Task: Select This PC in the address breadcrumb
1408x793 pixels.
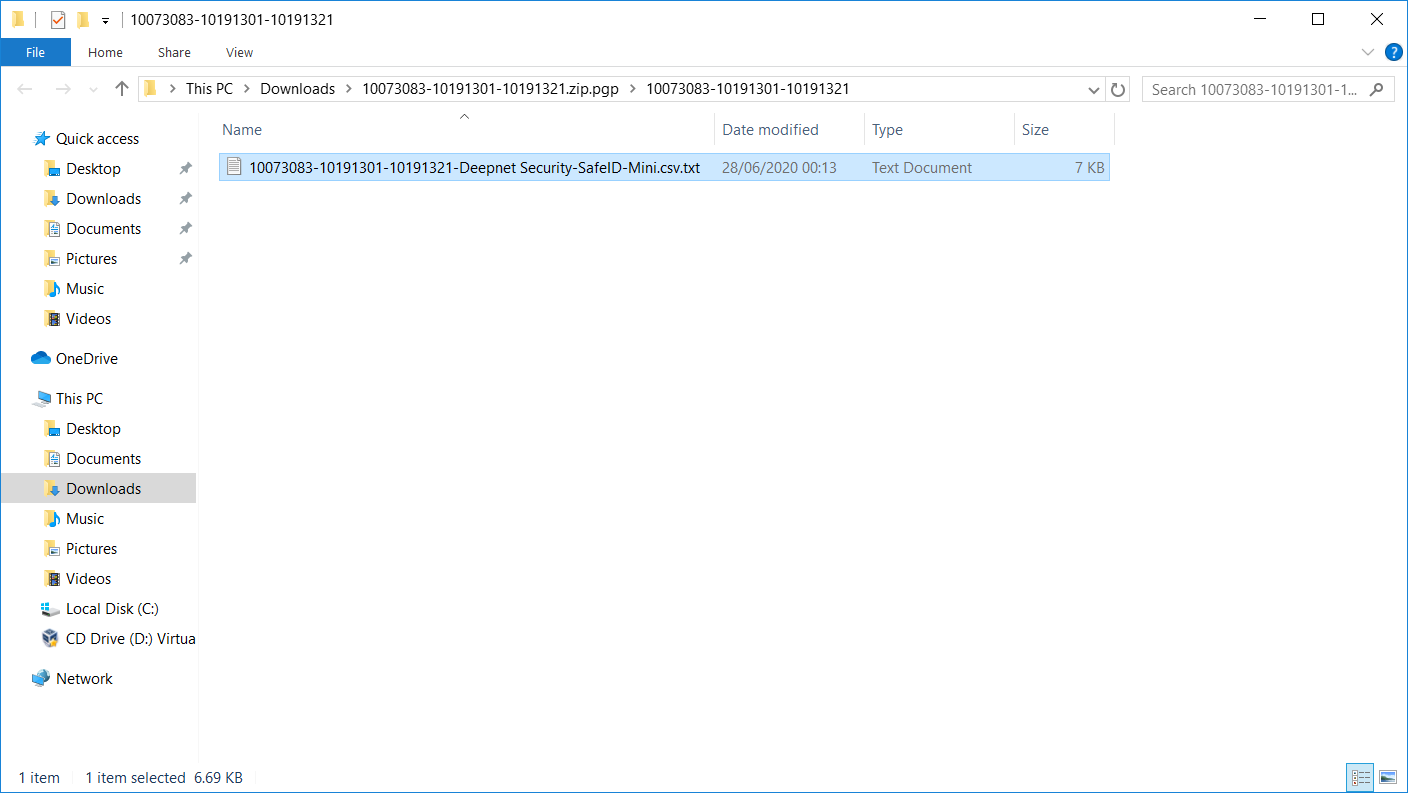Action: tap(209, 89)
